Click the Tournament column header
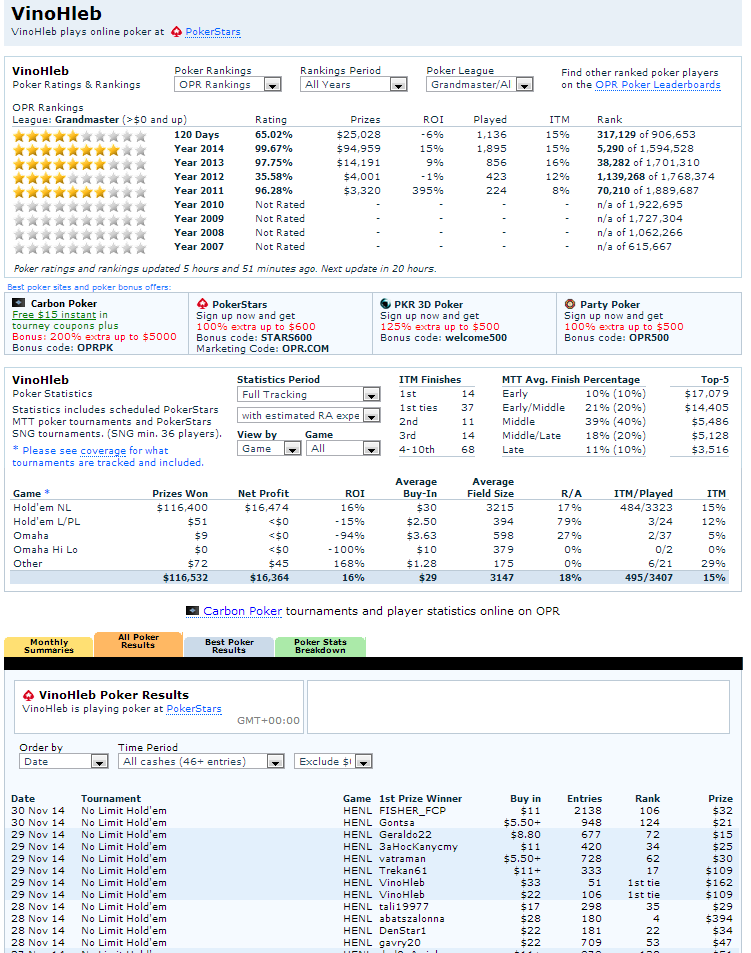This screenshot has height=953, width=751. tap(111, 799)
